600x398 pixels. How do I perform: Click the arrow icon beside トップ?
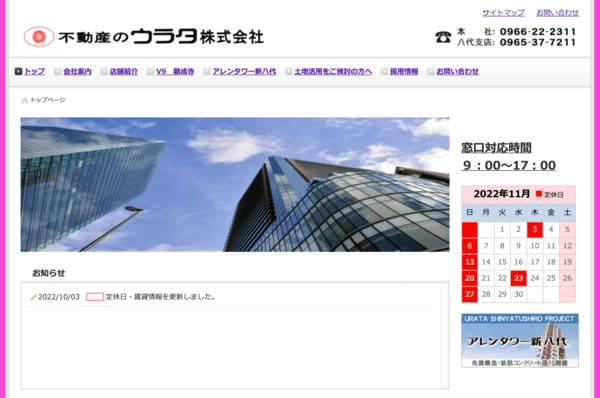pyautogui.click(x=18, y=71)
